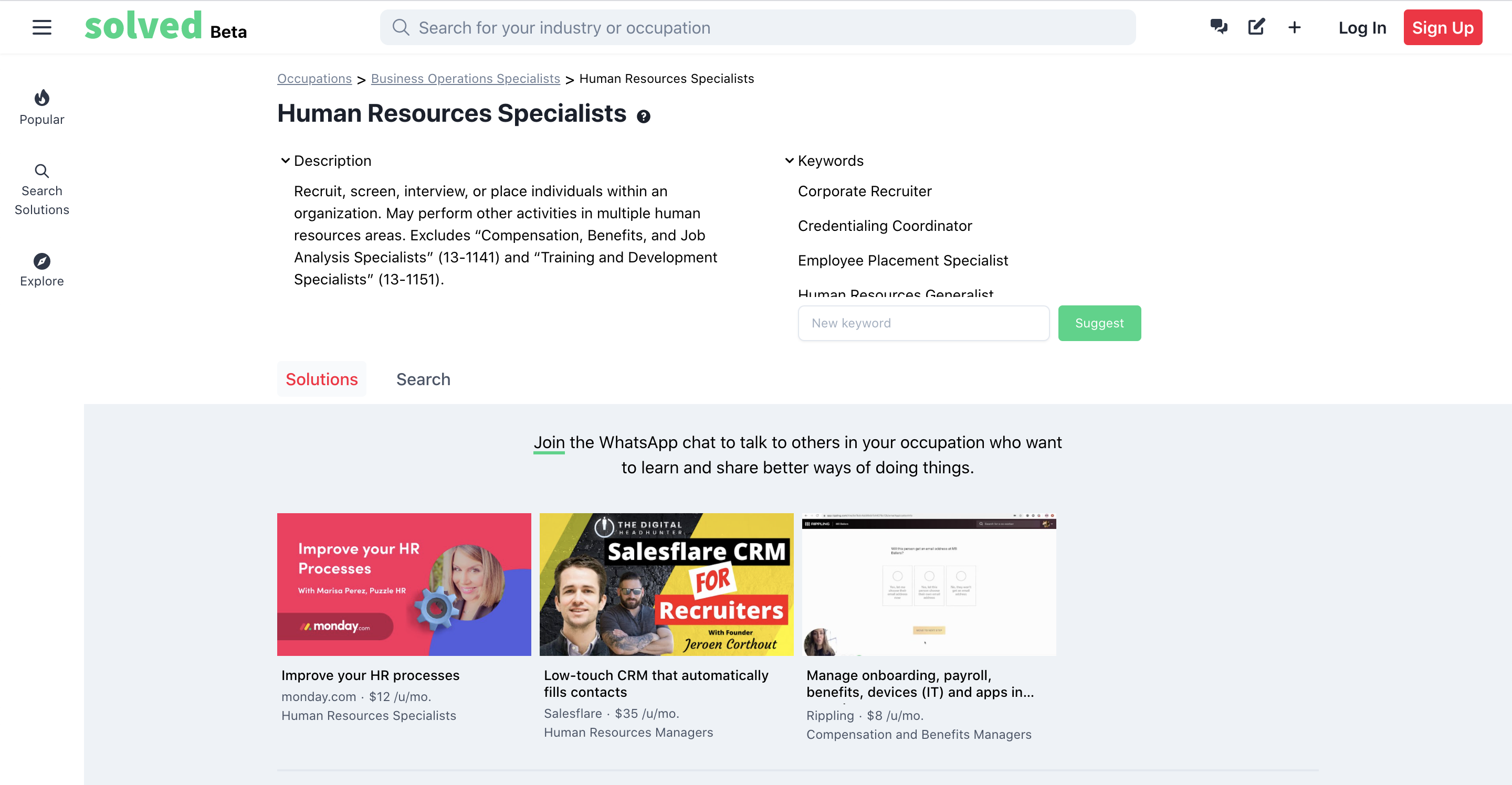This screenshot has width=1512, height=785.
Task: Collapse the Keywords section
Action: [790, 161]
